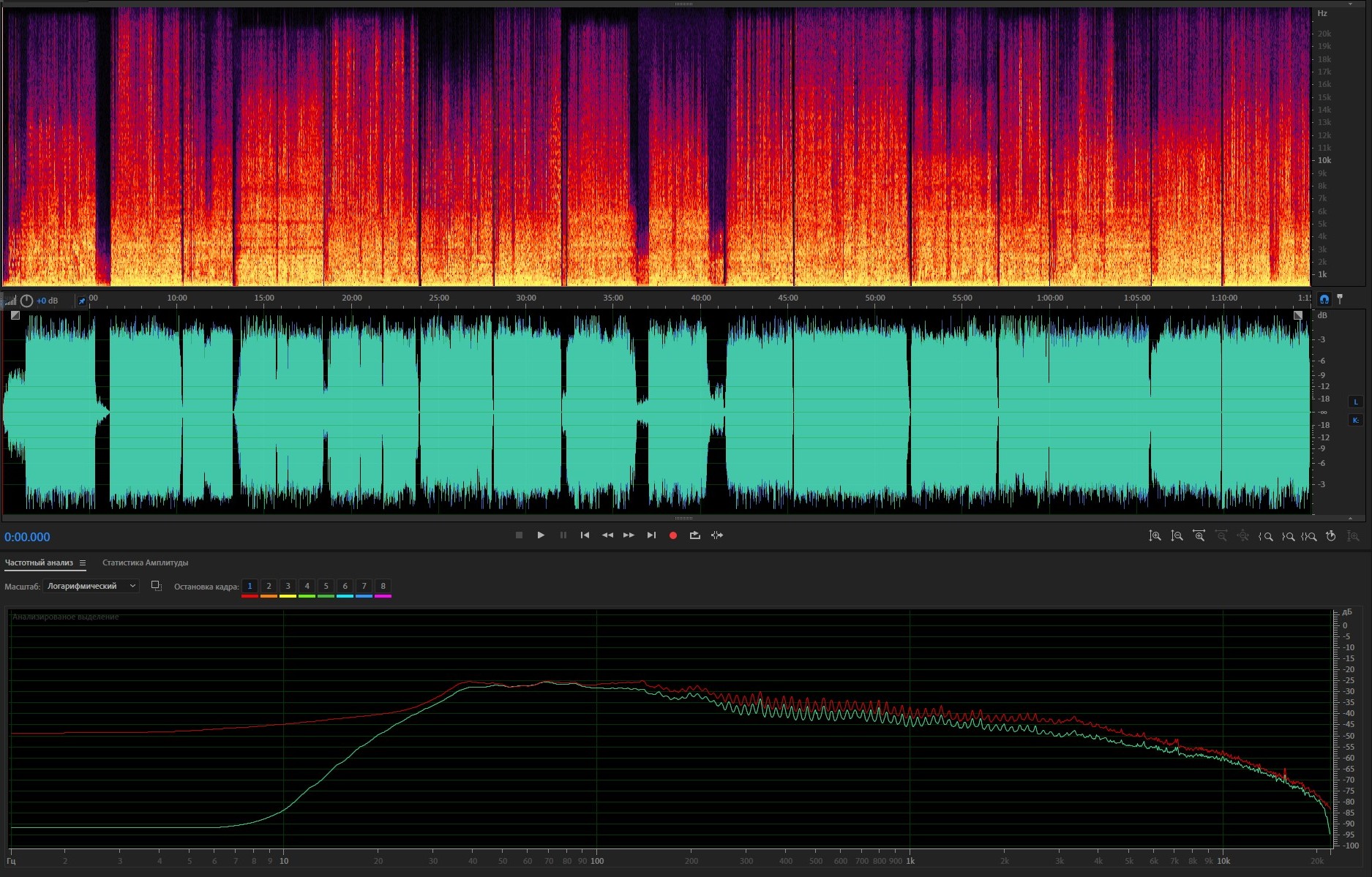The image size is (1372, 877).
Task: Open the Масштаб Логарифмический dropdown
Action: coord(91,586)
